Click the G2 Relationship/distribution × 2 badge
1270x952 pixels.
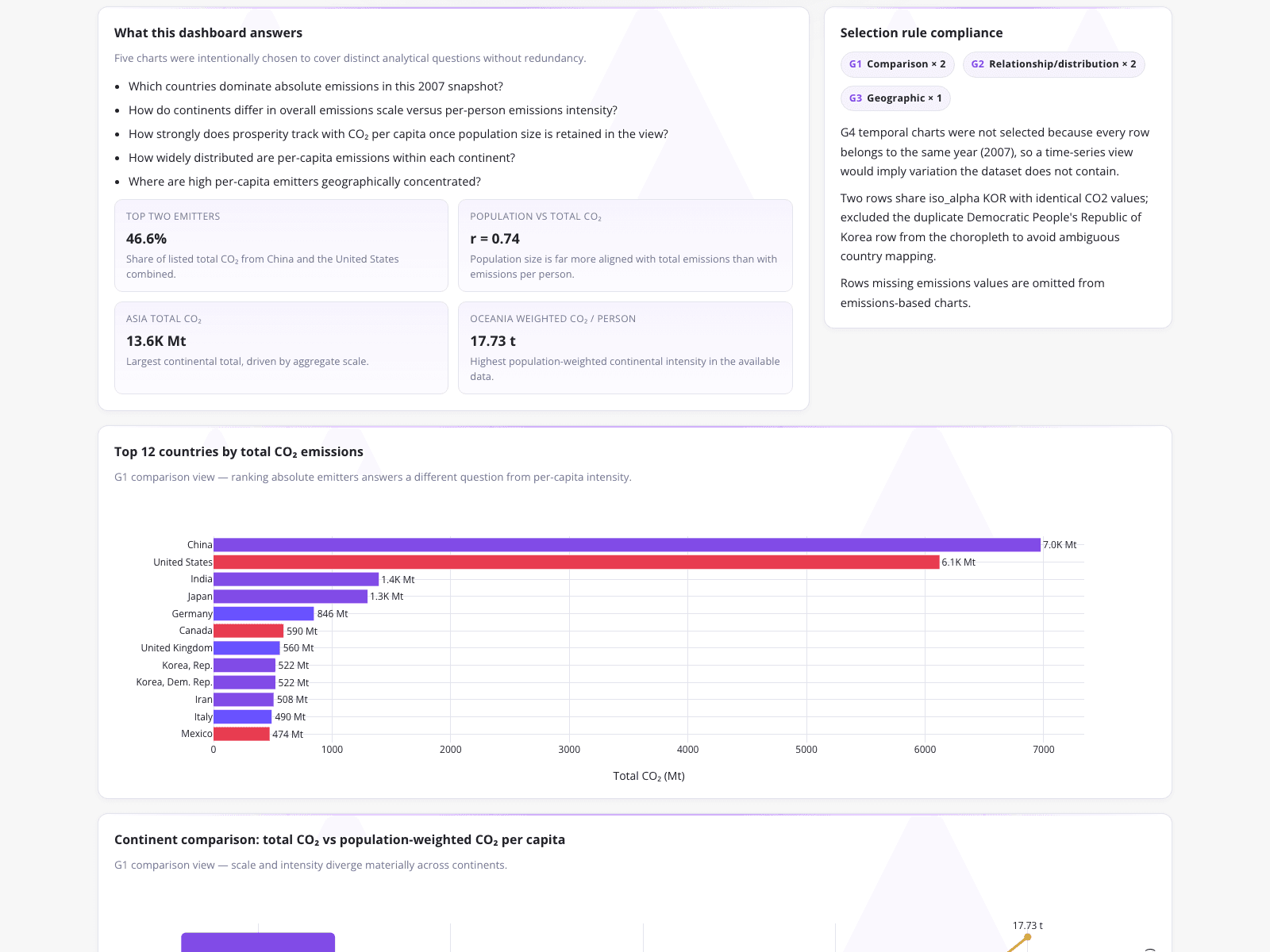click(1053, 64)
